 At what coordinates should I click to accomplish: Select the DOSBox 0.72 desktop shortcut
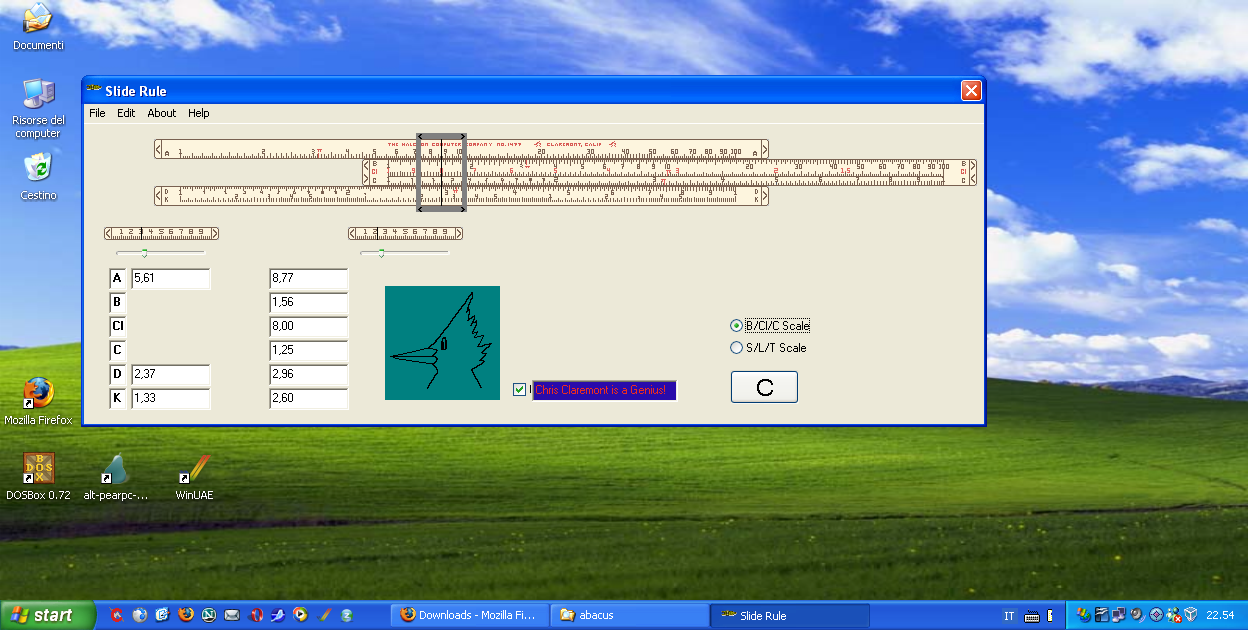38,476
